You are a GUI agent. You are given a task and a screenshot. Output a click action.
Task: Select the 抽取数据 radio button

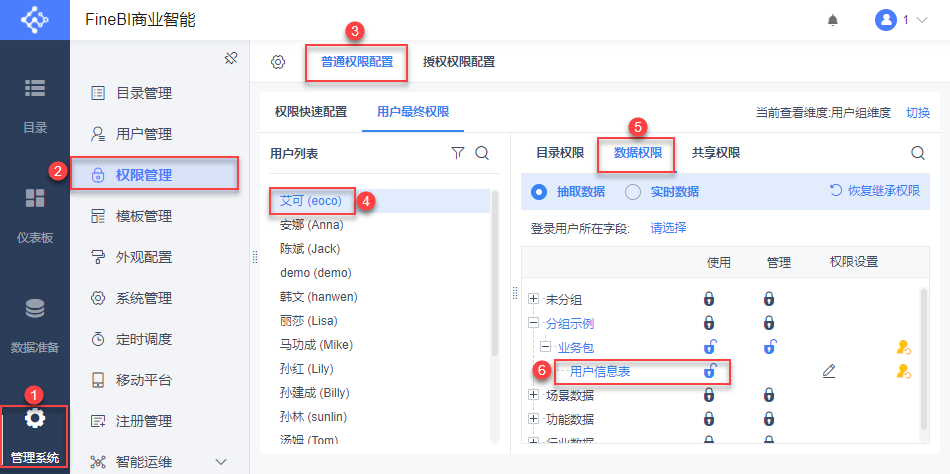click(539, 191)
